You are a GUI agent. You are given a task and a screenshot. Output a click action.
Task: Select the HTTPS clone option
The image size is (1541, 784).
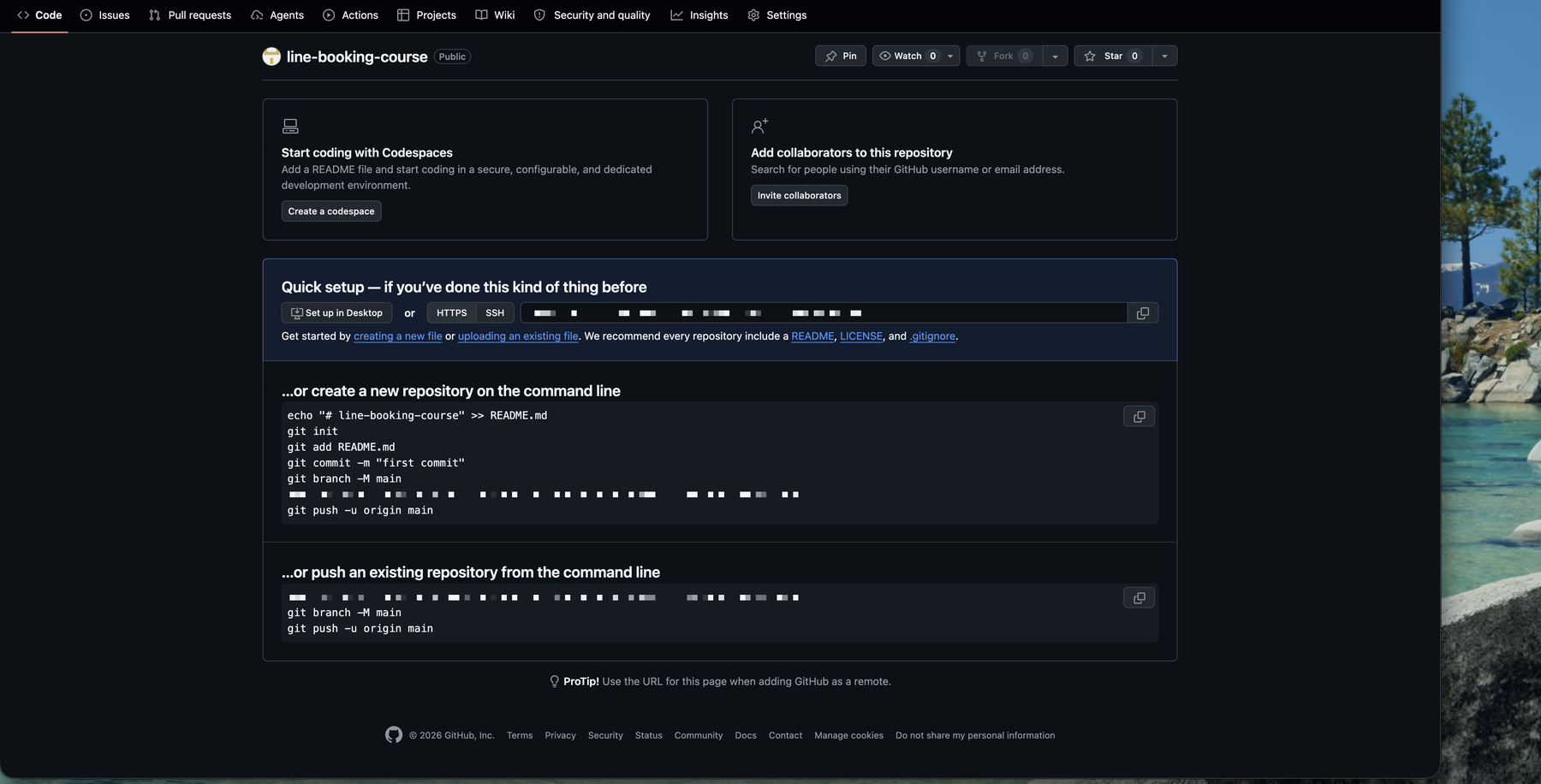pyautogui.click(x=451, y=313)
